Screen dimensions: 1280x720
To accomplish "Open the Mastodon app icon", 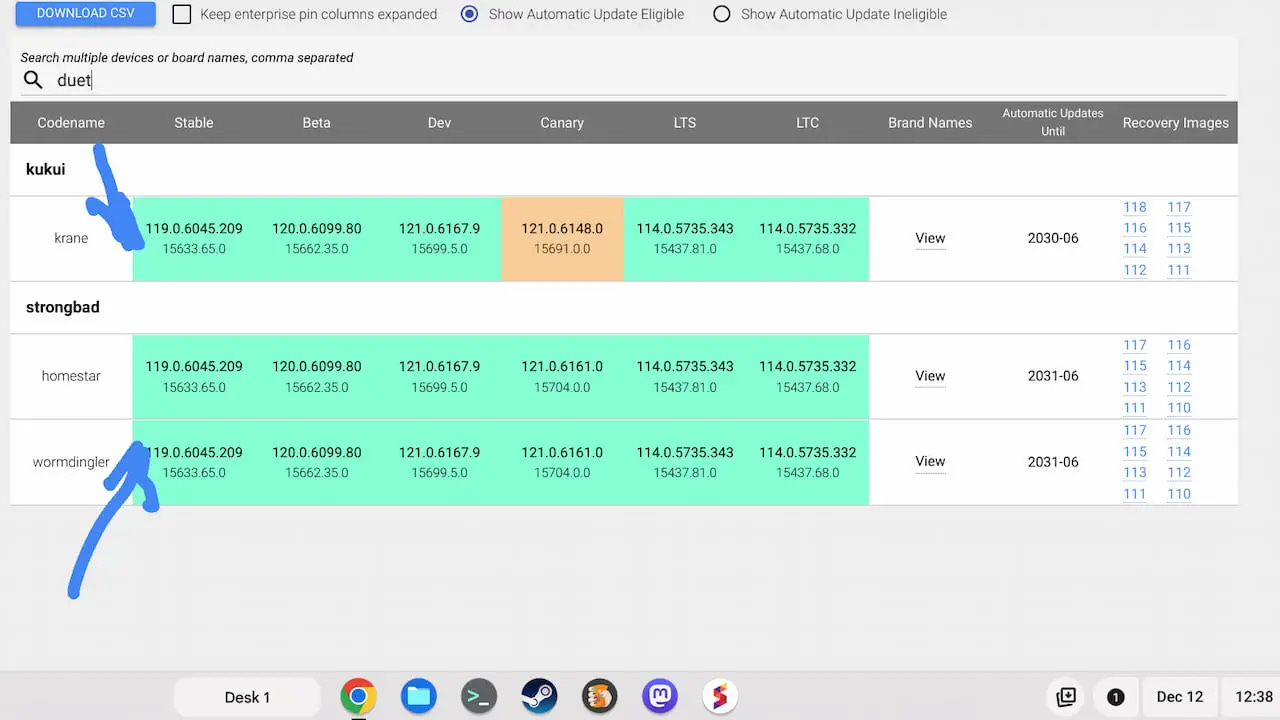I will (660, 697).
